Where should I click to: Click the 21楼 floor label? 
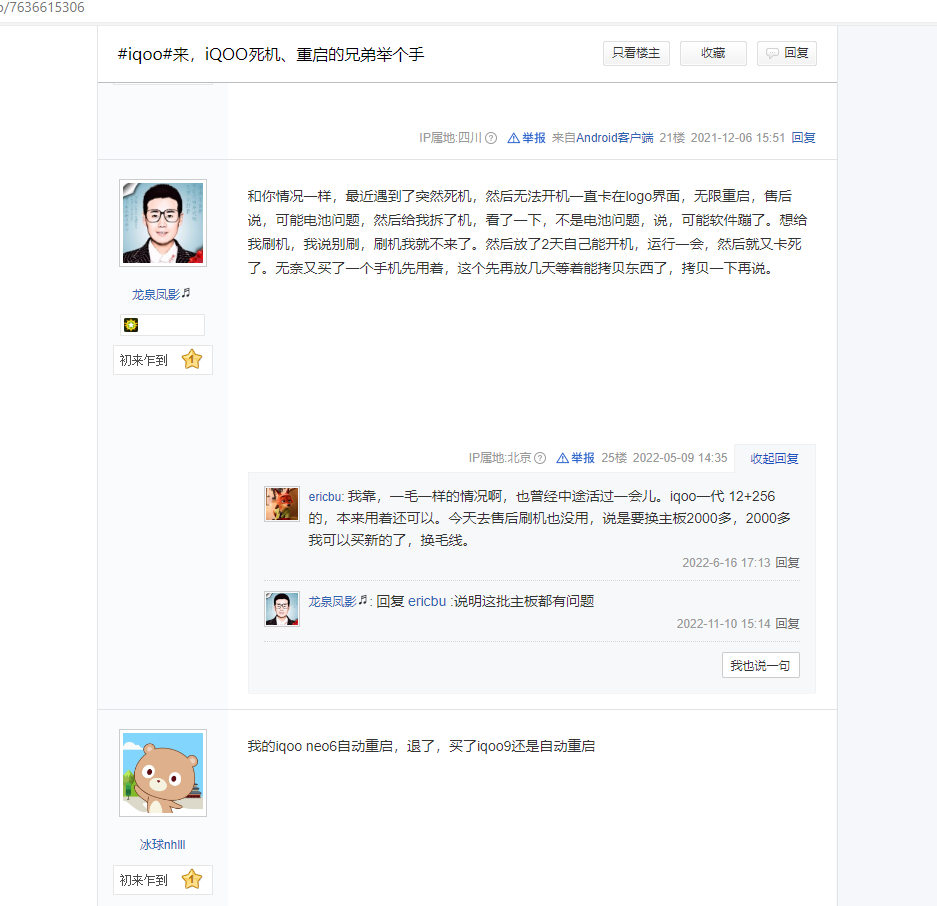coord(672,138)
